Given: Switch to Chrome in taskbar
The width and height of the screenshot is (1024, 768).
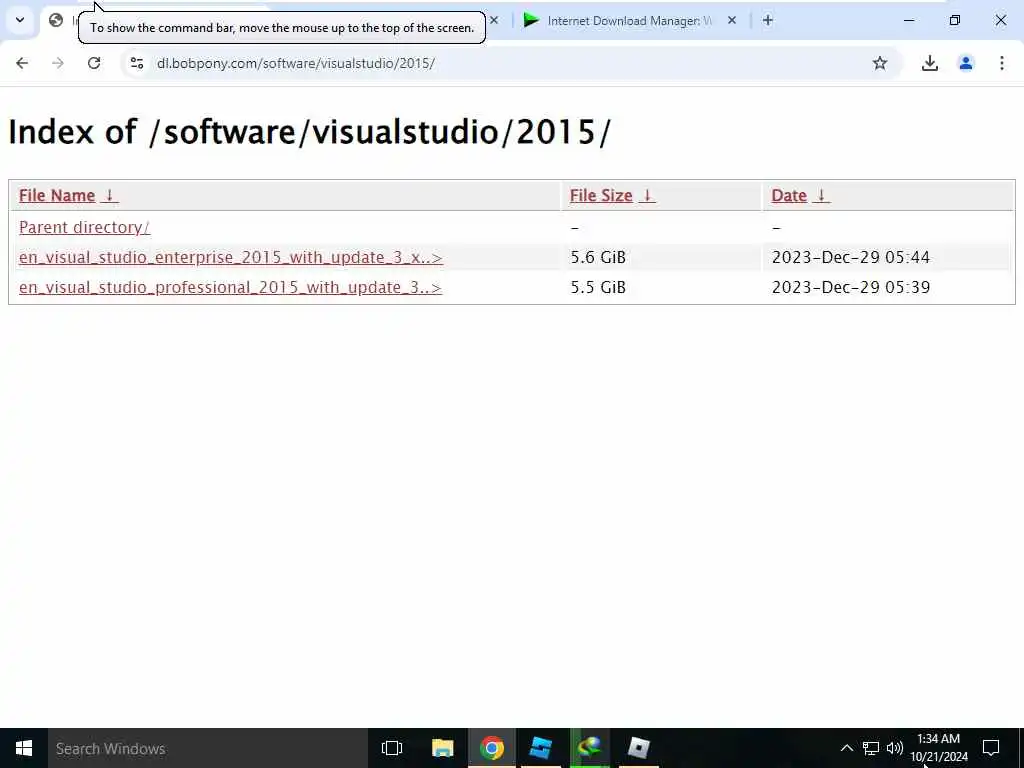Looking at the screenshot, I should (492, 748).
